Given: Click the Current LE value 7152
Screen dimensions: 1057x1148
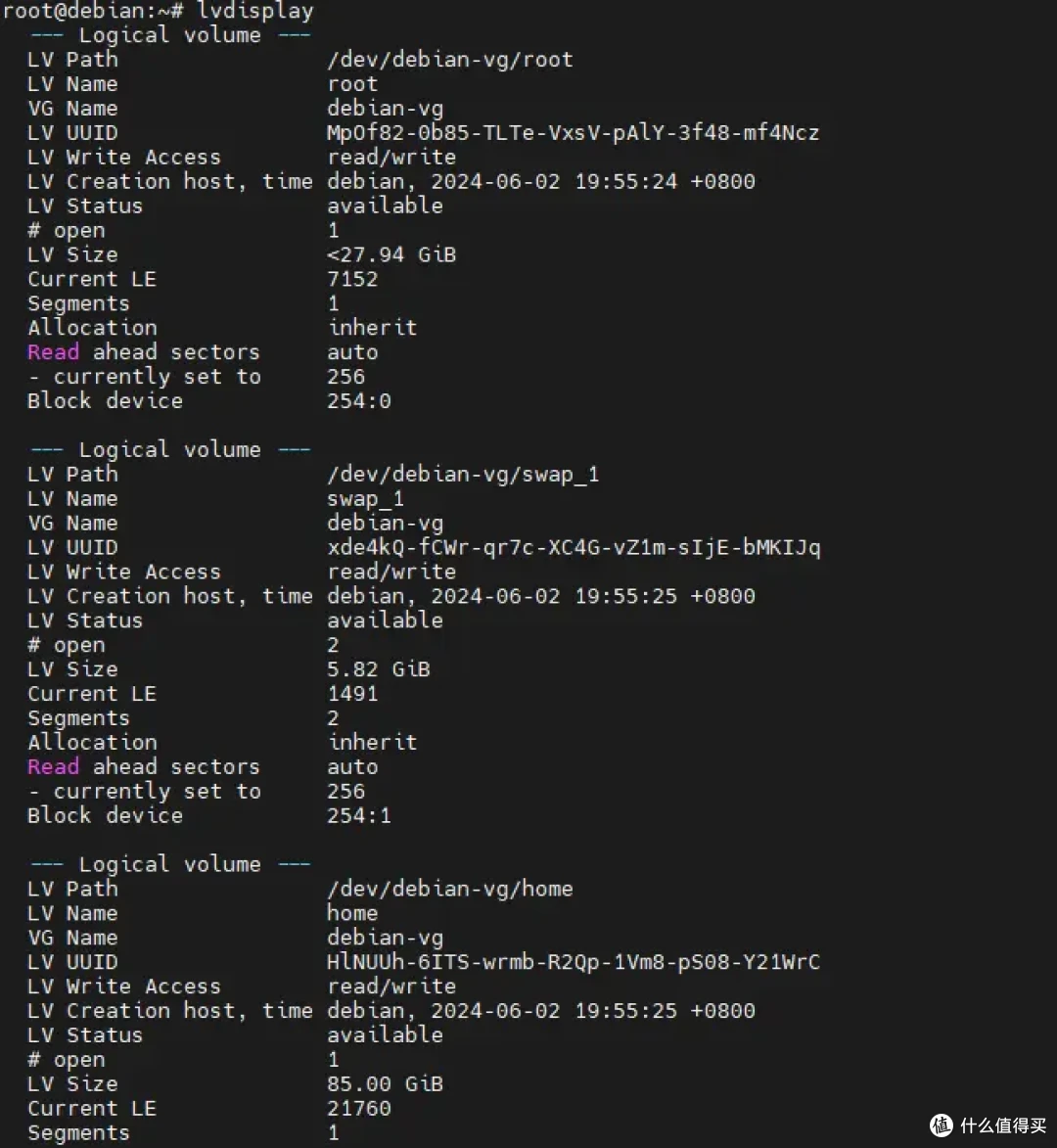Looking at the screenshot, I should click(352, 279).
